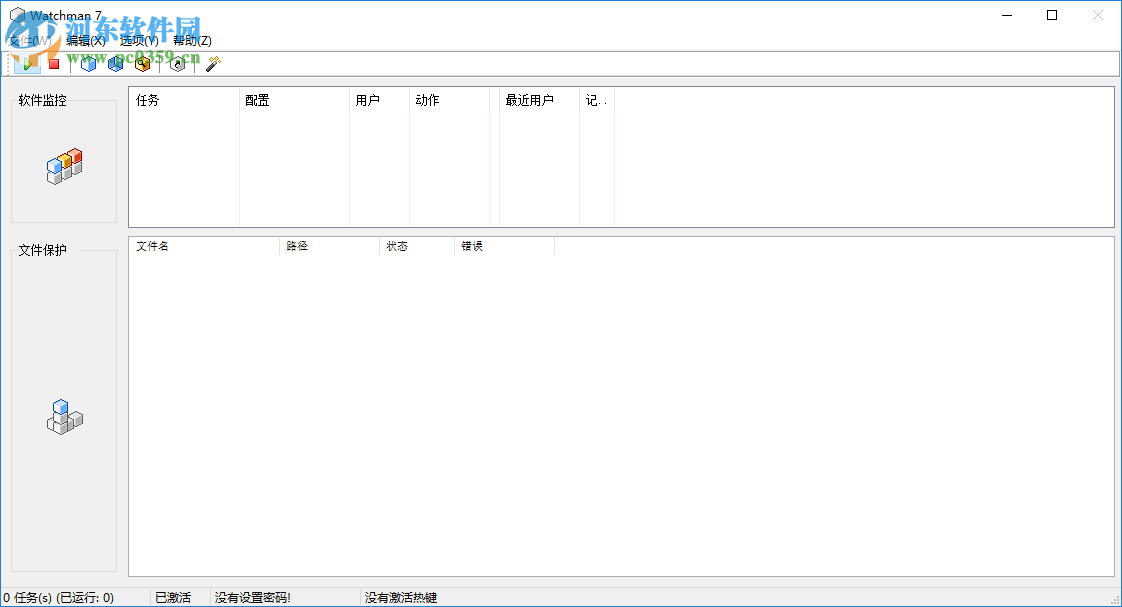Open the 帮助(Z) menu
This screenshot has width=1122, height=607.
[192, 40]
